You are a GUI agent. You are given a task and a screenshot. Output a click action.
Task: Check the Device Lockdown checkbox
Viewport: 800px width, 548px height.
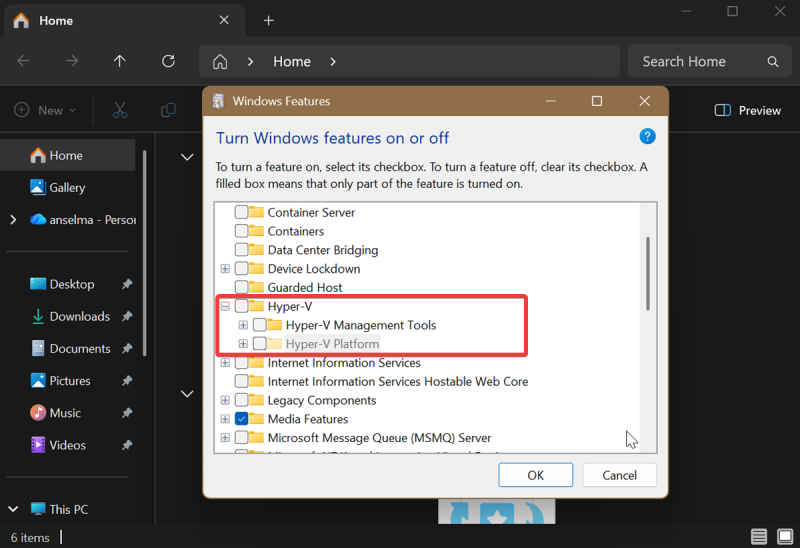[x=241, y=268]
